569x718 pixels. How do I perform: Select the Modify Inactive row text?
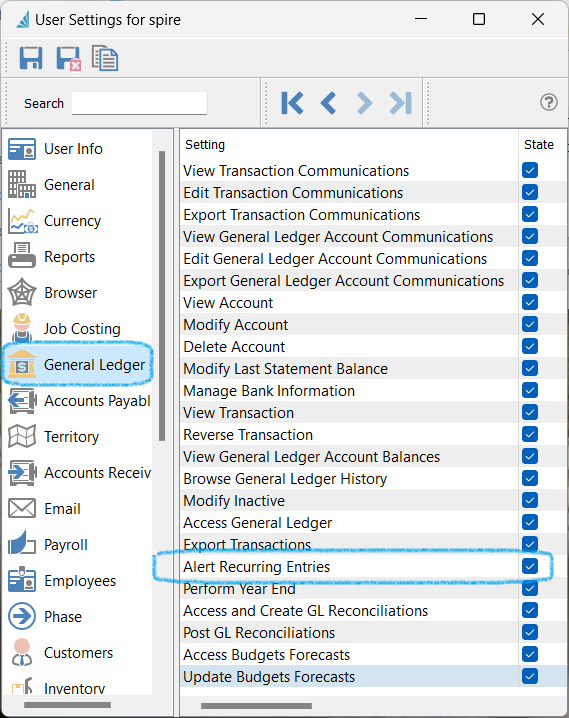pos(234,500)
